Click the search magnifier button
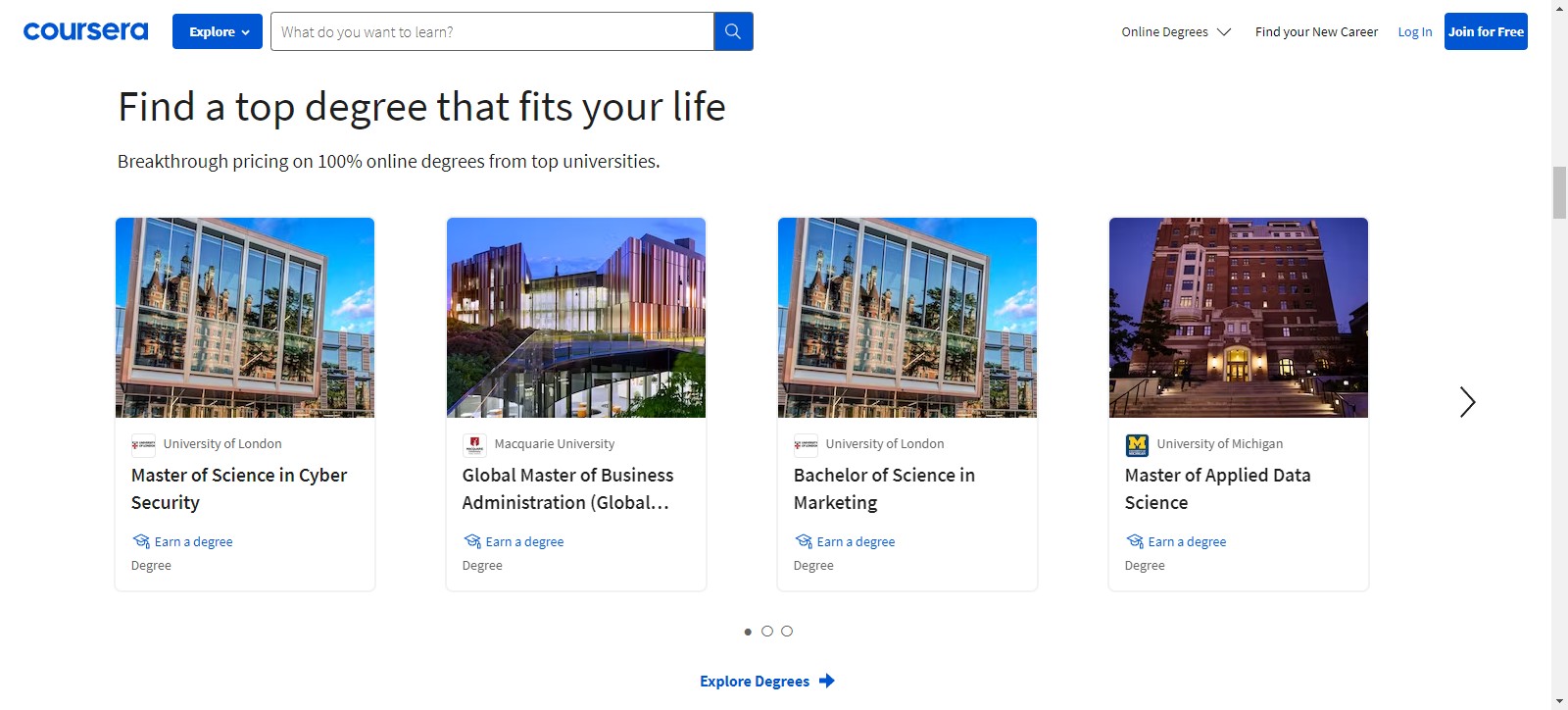The height and width of the screenshot is (710, 1568). pos(733,31)
